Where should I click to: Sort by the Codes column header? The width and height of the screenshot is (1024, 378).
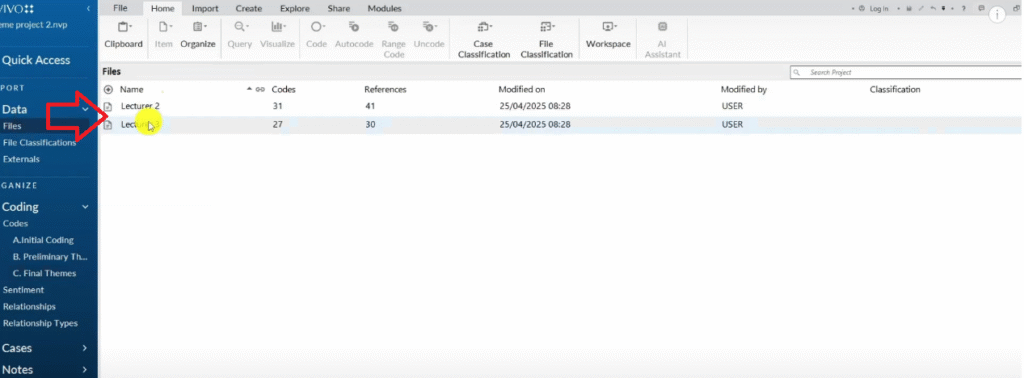pos(284,89)
